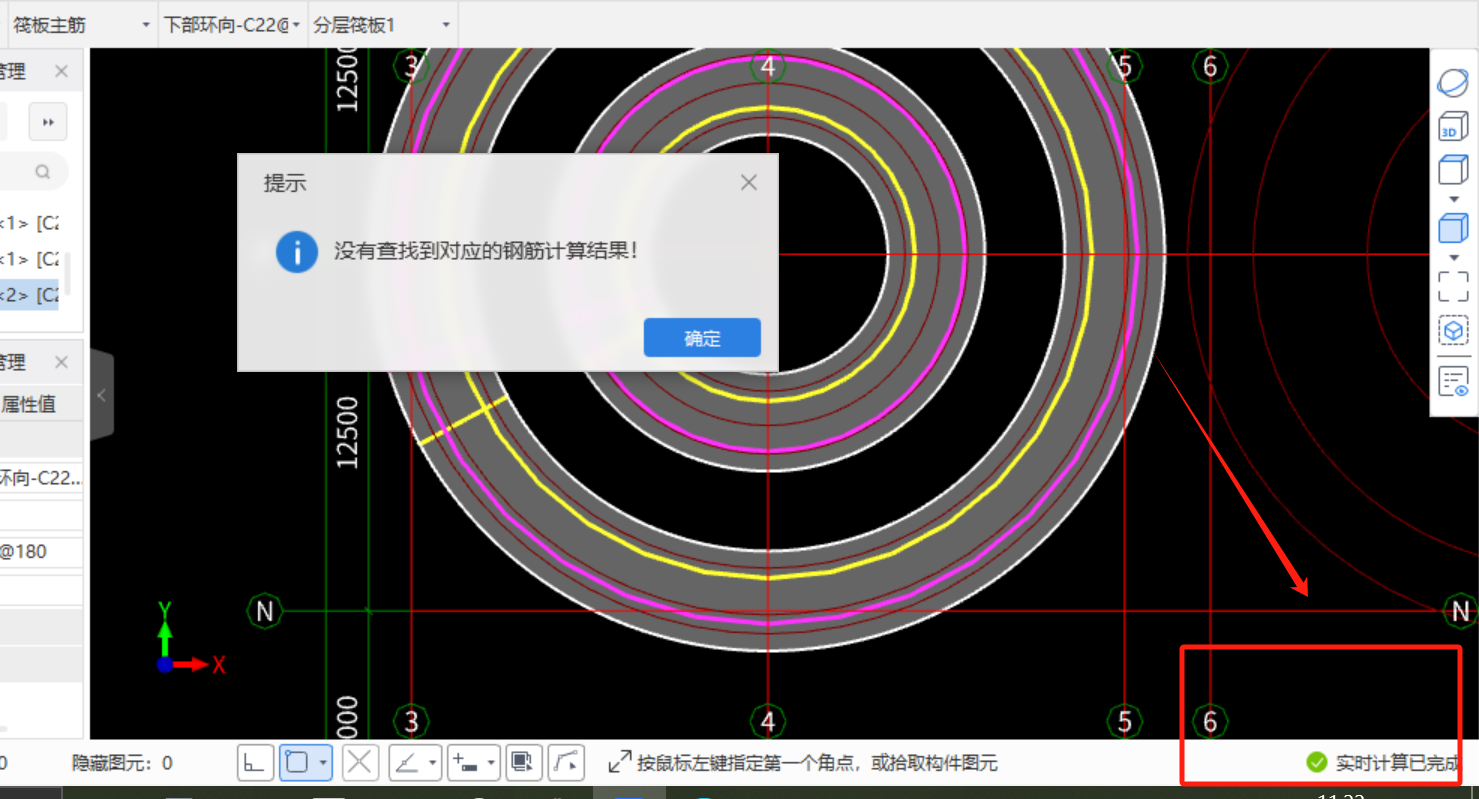
Task: Click the full-screen extents frame icon
Action: pyautogui.click(x=1453, y=286)
